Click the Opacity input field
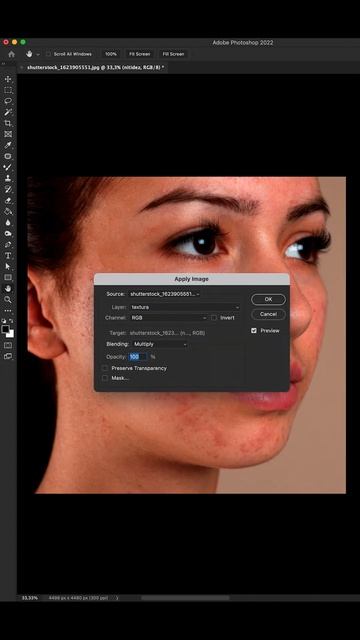Image resolution: width=360 pixels, height=640 pixels. point(138,357)
